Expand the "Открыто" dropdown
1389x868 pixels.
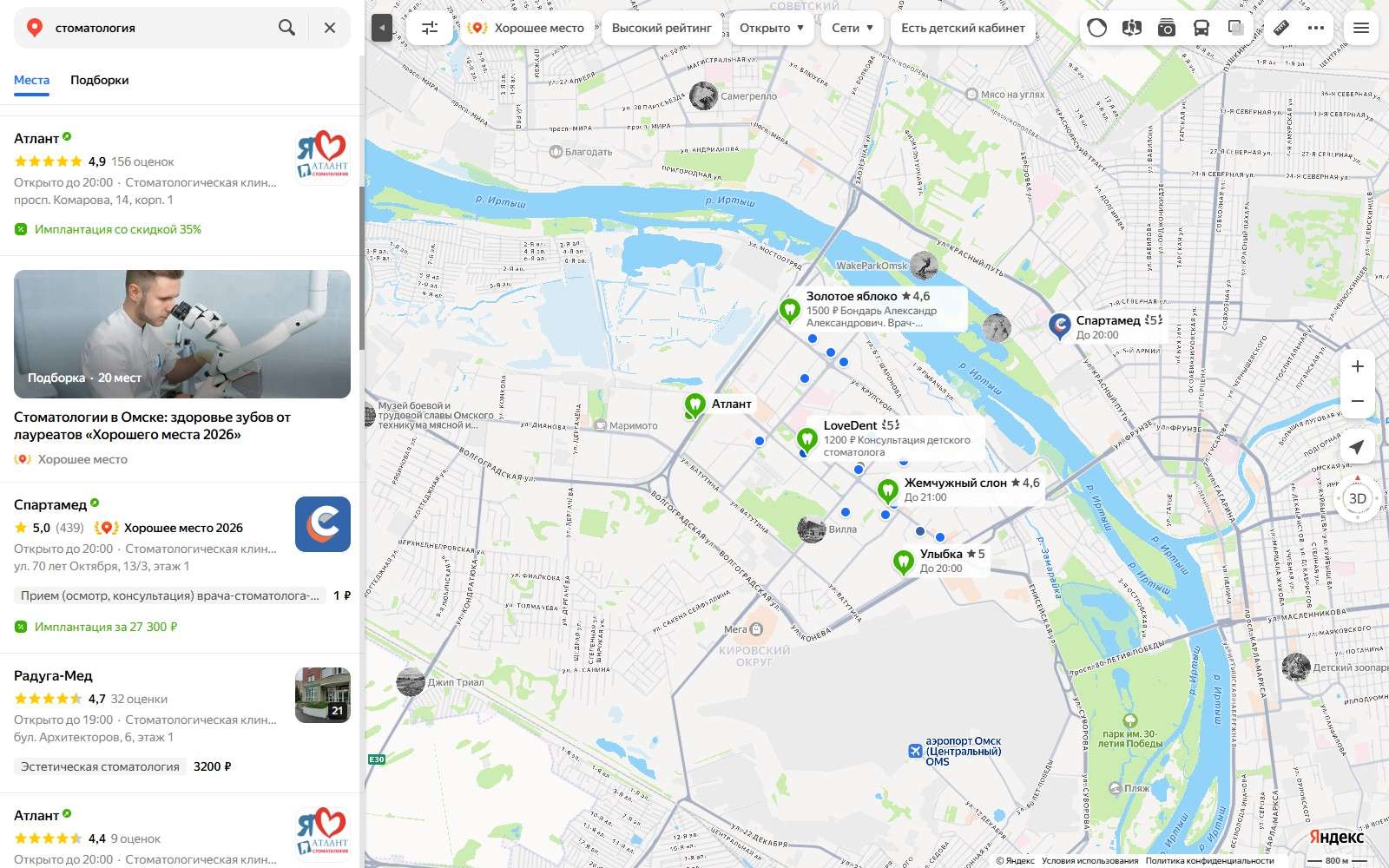(772, 28)
